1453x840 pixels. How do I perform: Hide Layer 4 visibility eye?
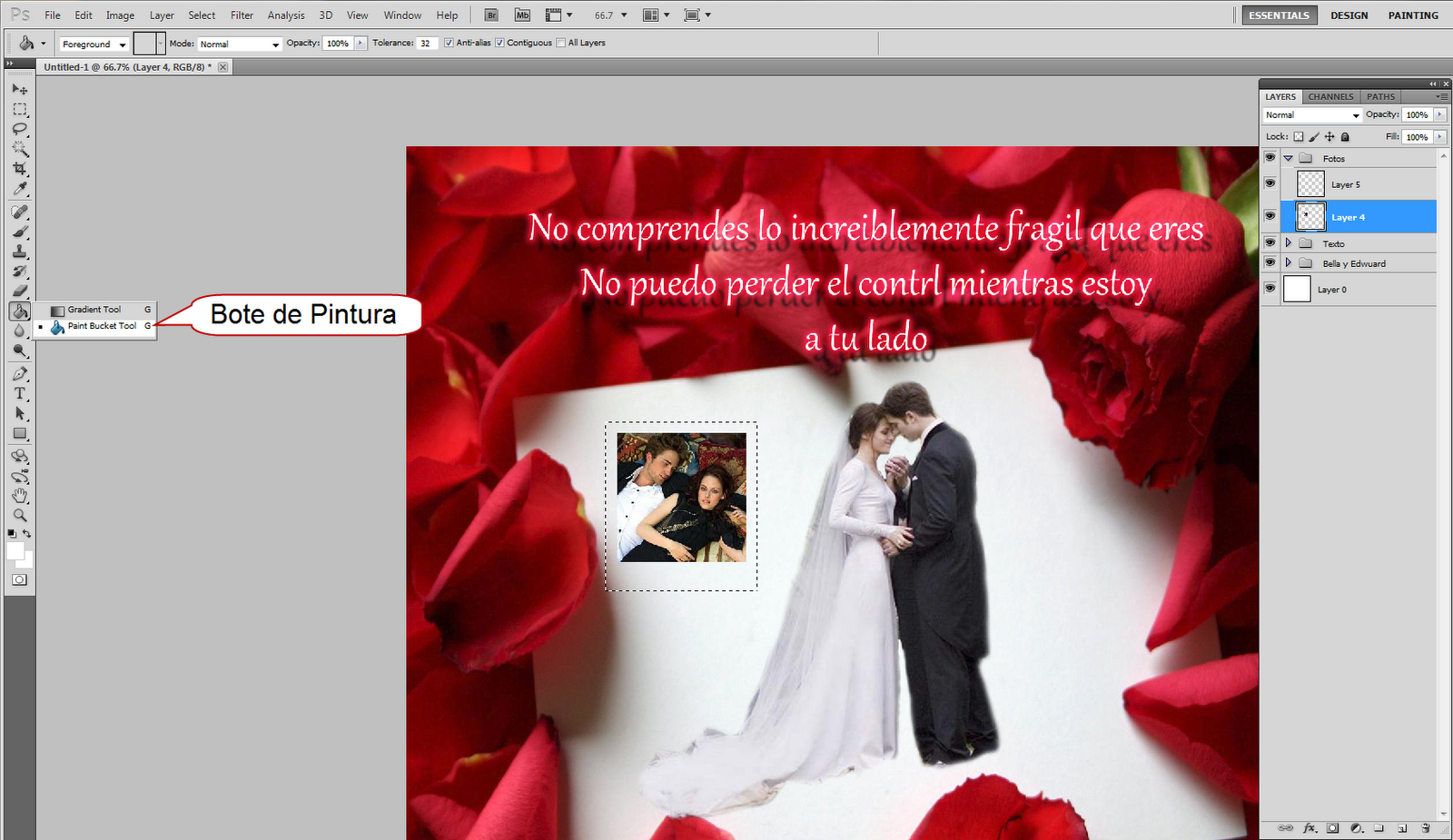pos(1270,216)
